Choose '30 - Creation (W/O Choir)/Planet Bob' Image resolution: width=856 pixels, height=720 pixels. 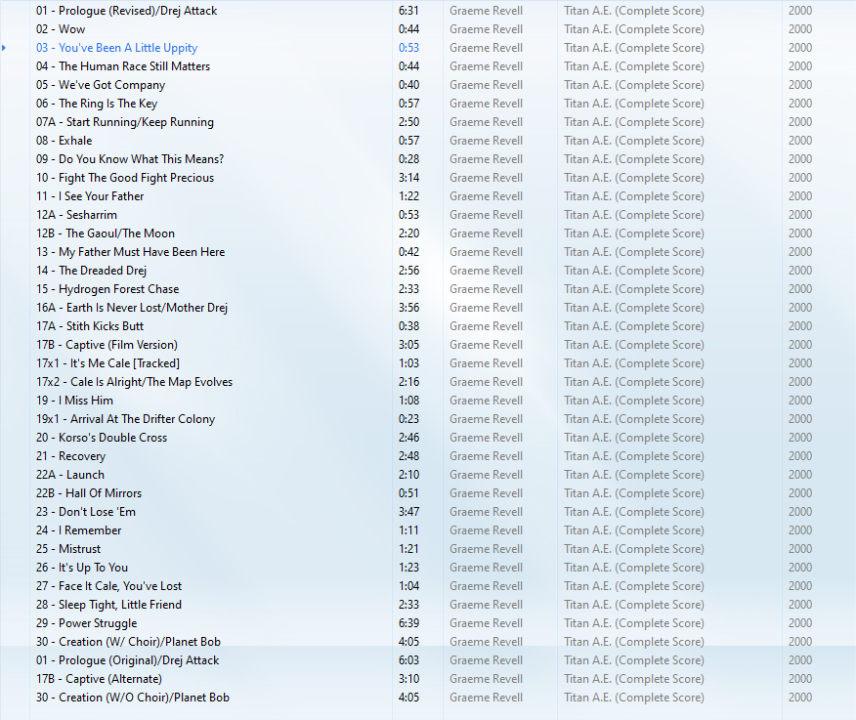(x=133, y=698)
